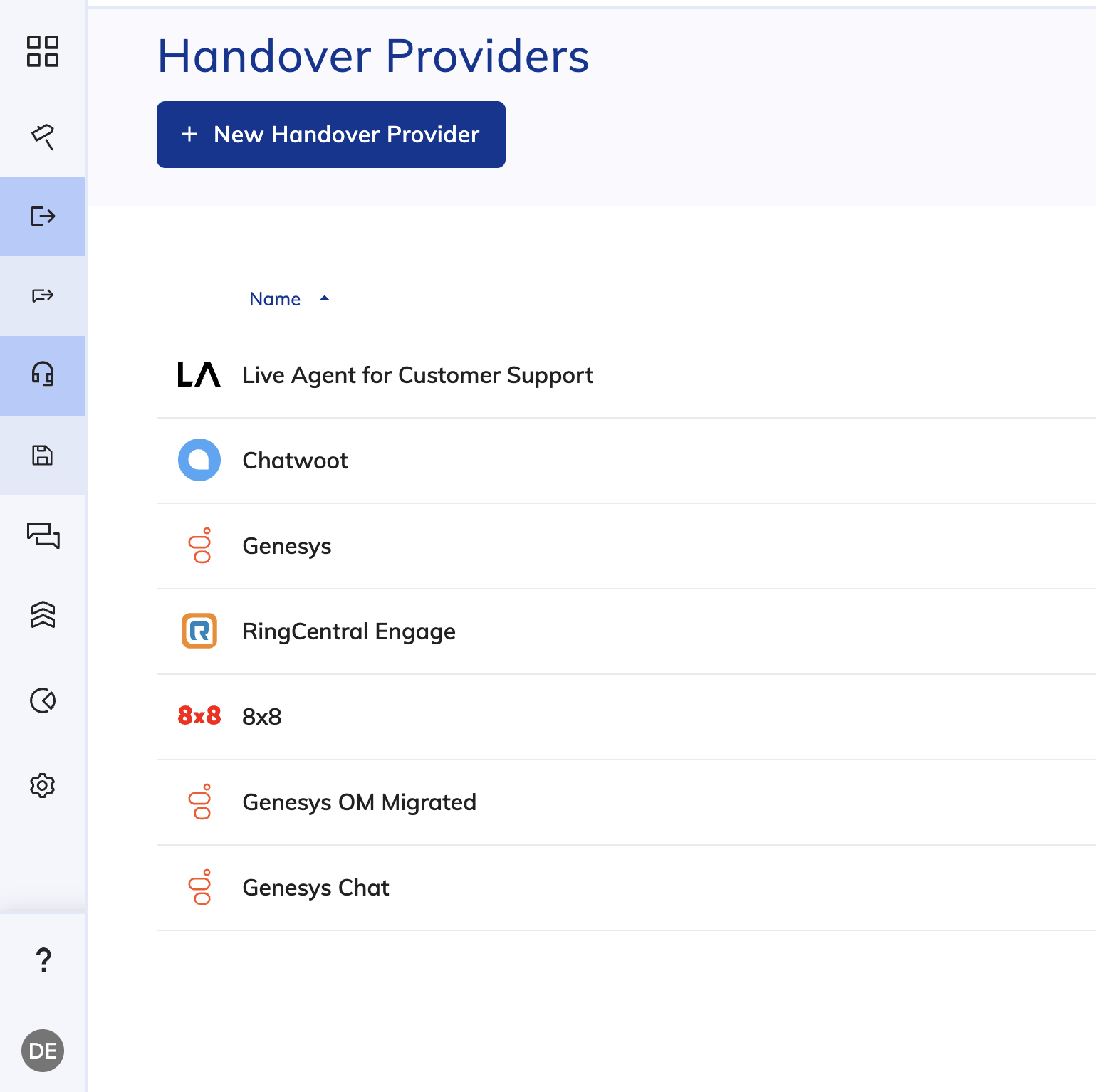Open the help question mark icon
1096x1092 pixels.
pos(43,960)
